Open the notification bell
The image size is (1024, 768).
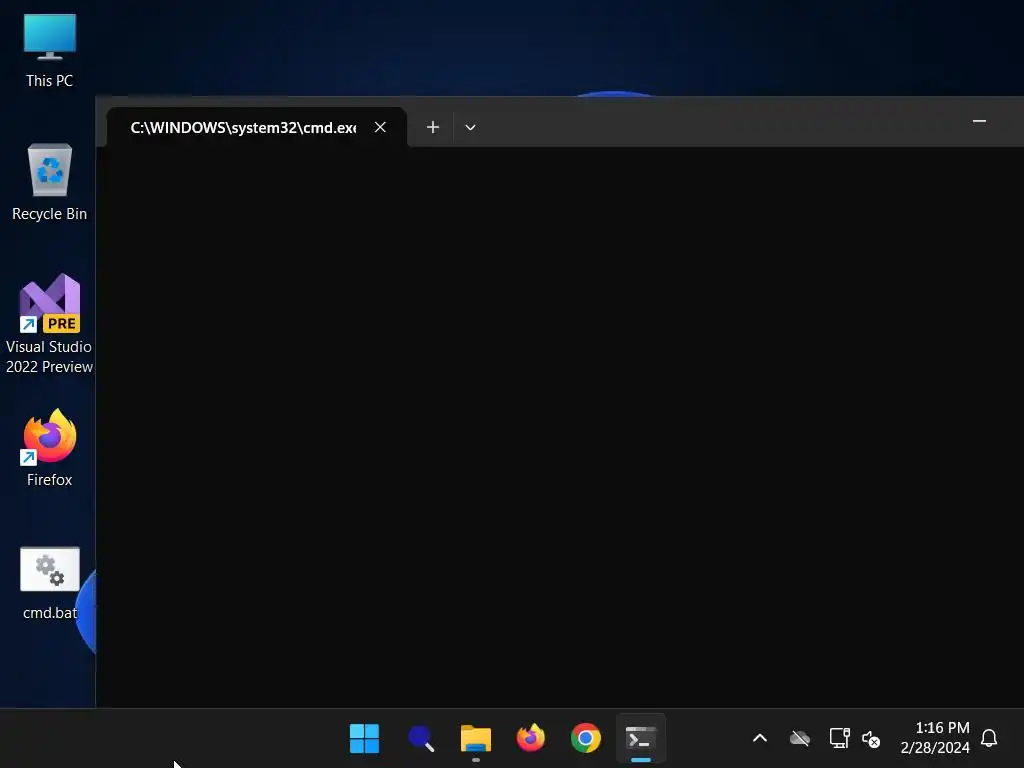(989, 739)
